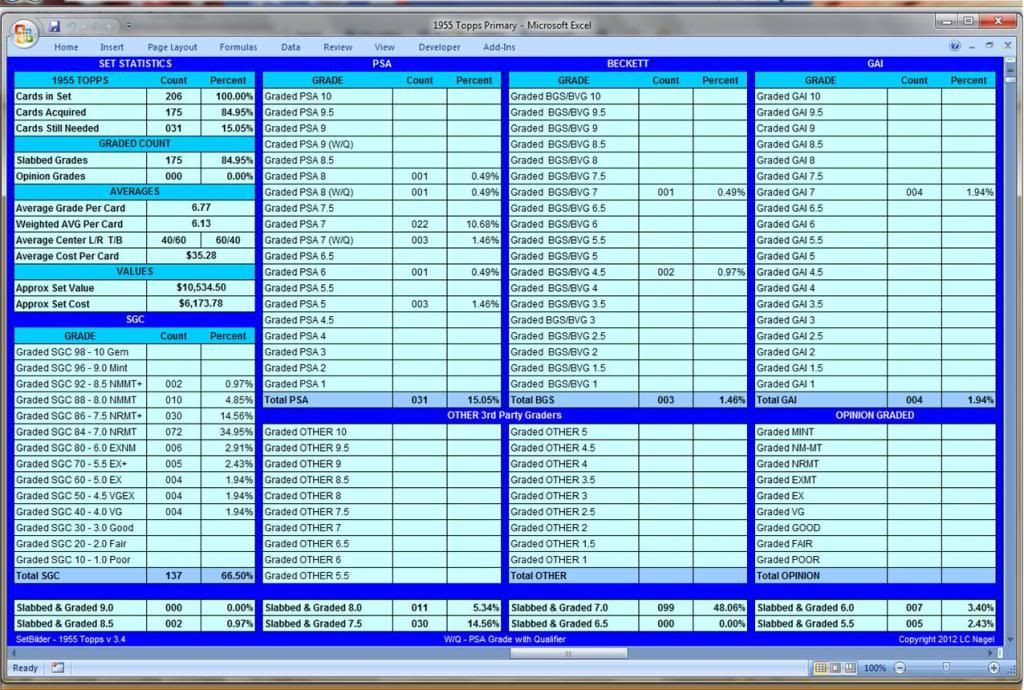Image resolution: width=1024 pixels, height=690 pixels.
Task: Open Customize Quick Access Toolbar dropdown
Action: (x=129, y=26)
